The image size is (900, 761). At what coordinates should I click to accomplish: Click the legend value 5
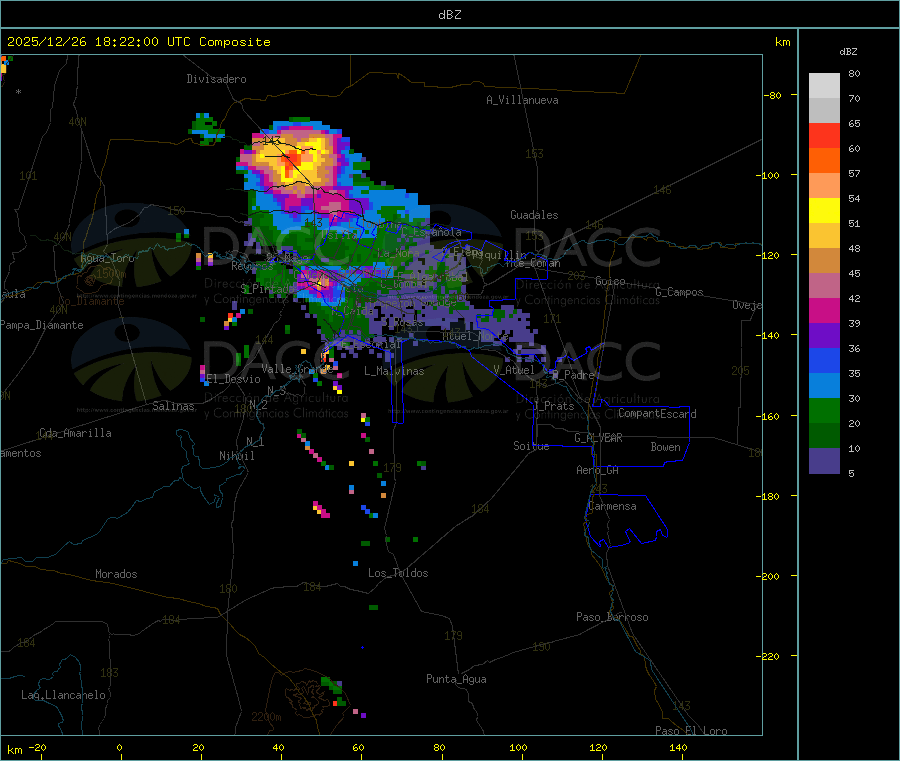(x=851, y=473)
